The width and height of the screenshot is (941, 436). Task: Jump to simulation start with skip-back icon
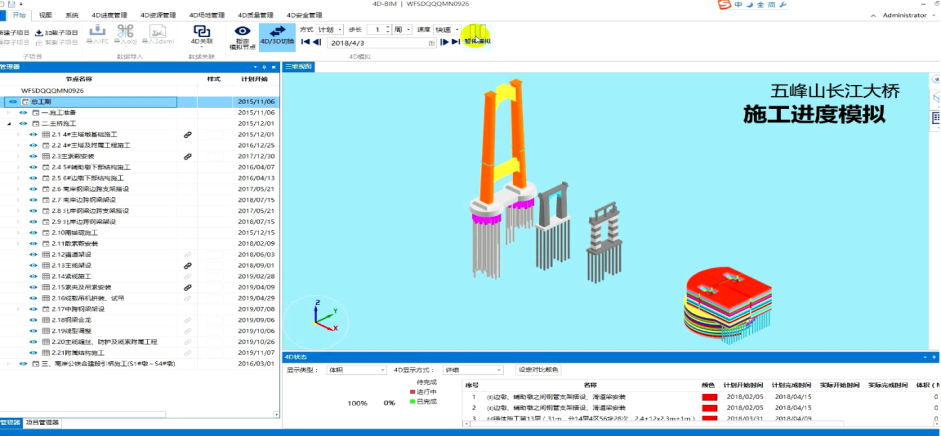coord(305,42)
